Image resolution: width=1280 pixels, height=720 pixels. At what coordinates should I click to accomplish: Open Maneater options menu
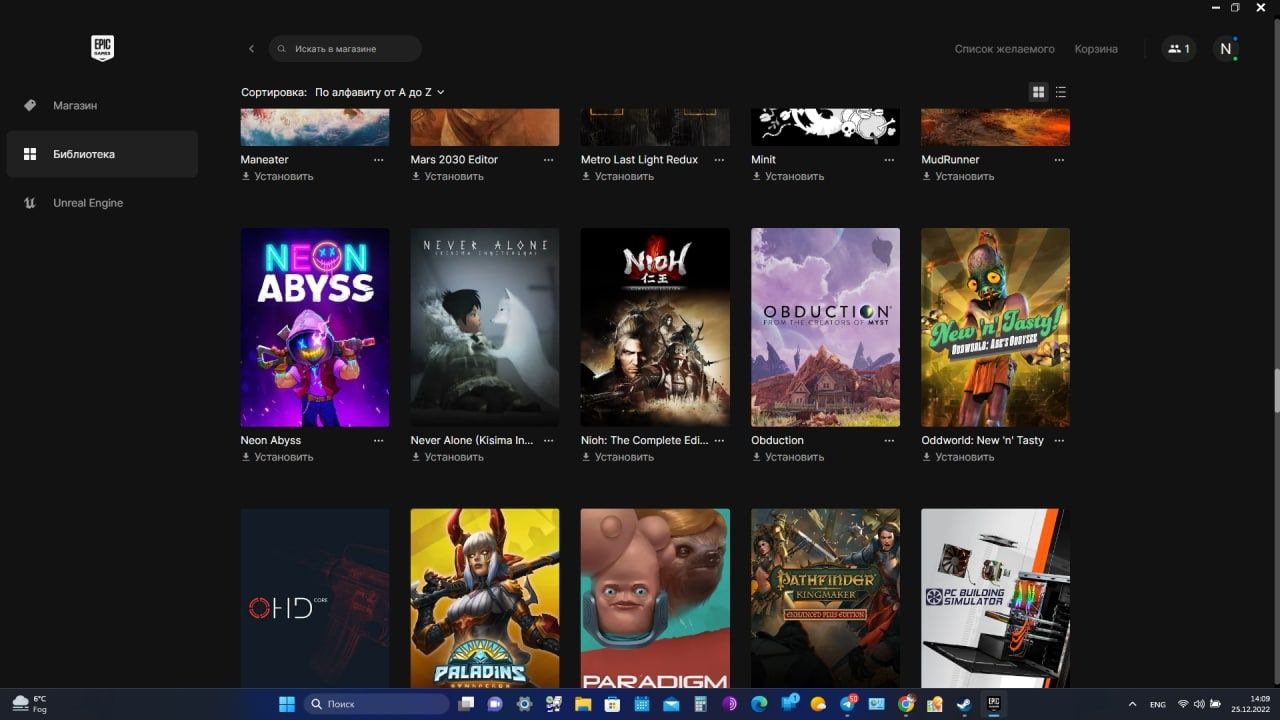point(378,160)
